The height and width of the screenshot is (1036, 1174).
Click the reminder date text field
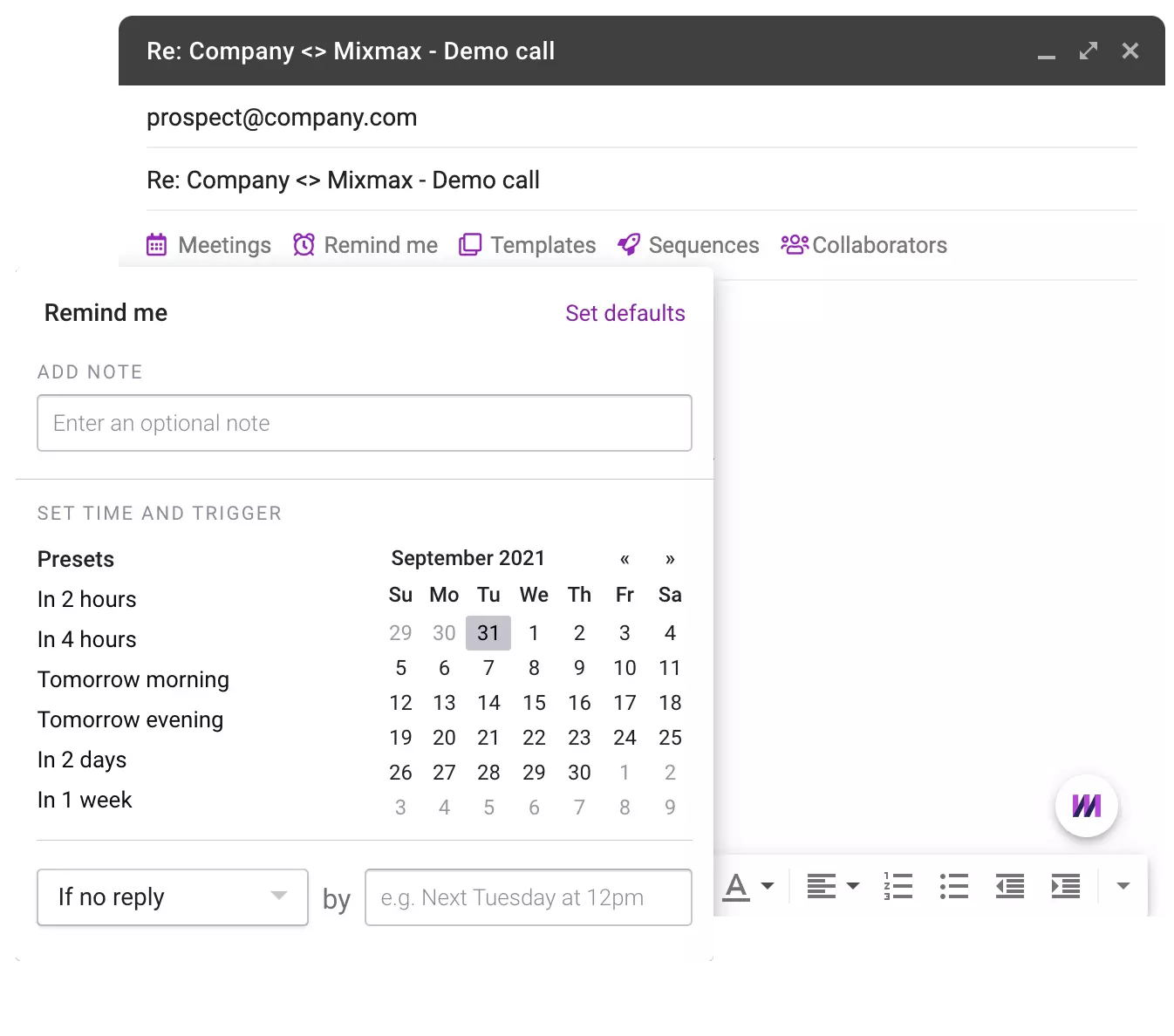(529, 897)
